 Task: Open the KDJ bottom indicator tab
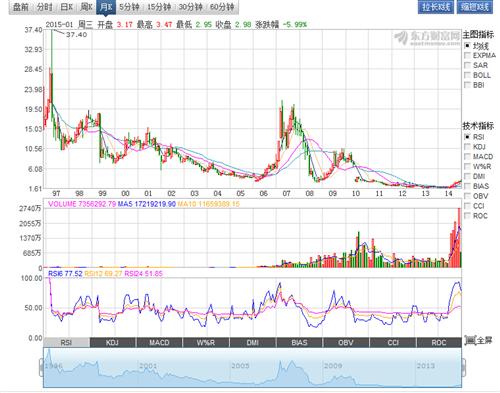(113, 343)
